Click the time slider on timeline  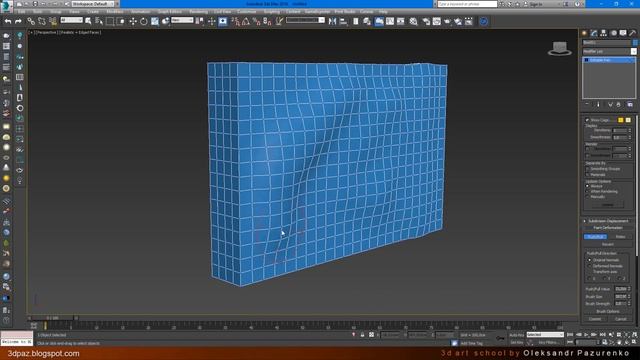click(52, 318)
